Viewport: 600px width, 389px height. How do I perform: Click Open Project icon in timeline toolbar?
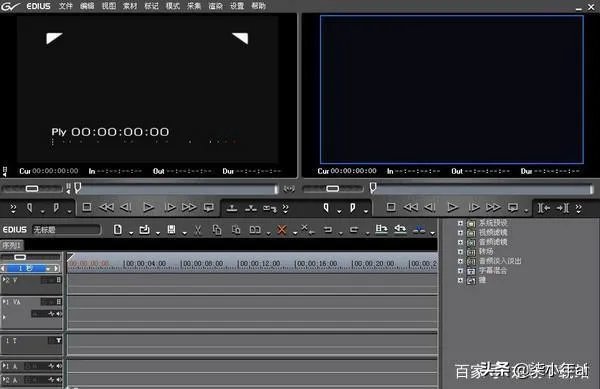coord(144,229)
